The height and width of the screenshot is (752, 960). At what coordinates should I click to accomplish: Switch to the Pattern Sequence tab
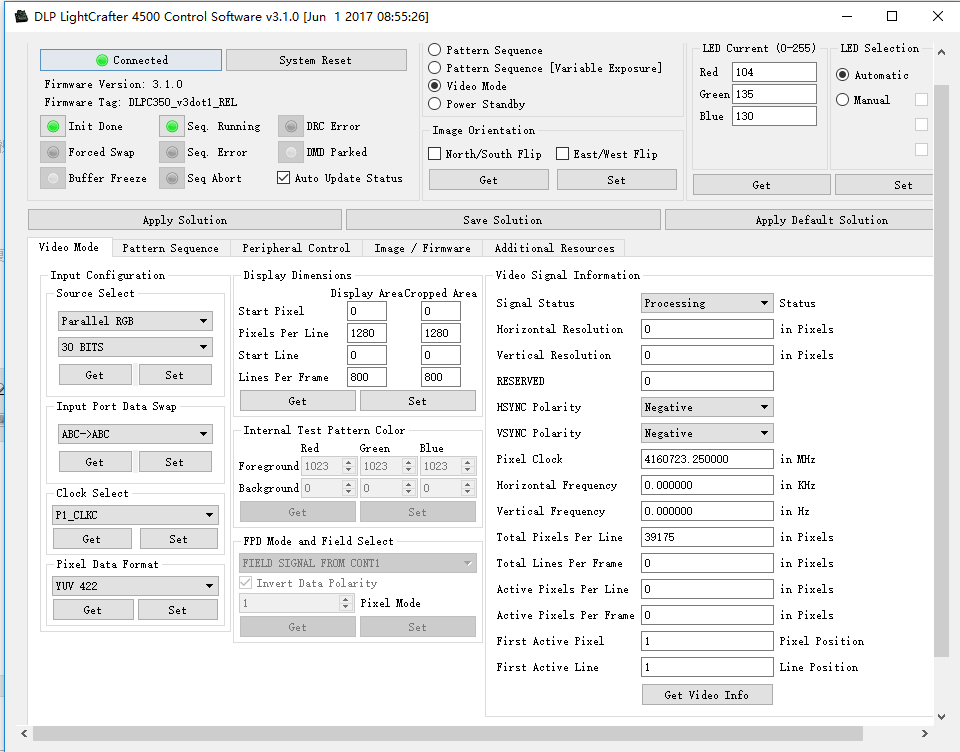tap(170, 248)
